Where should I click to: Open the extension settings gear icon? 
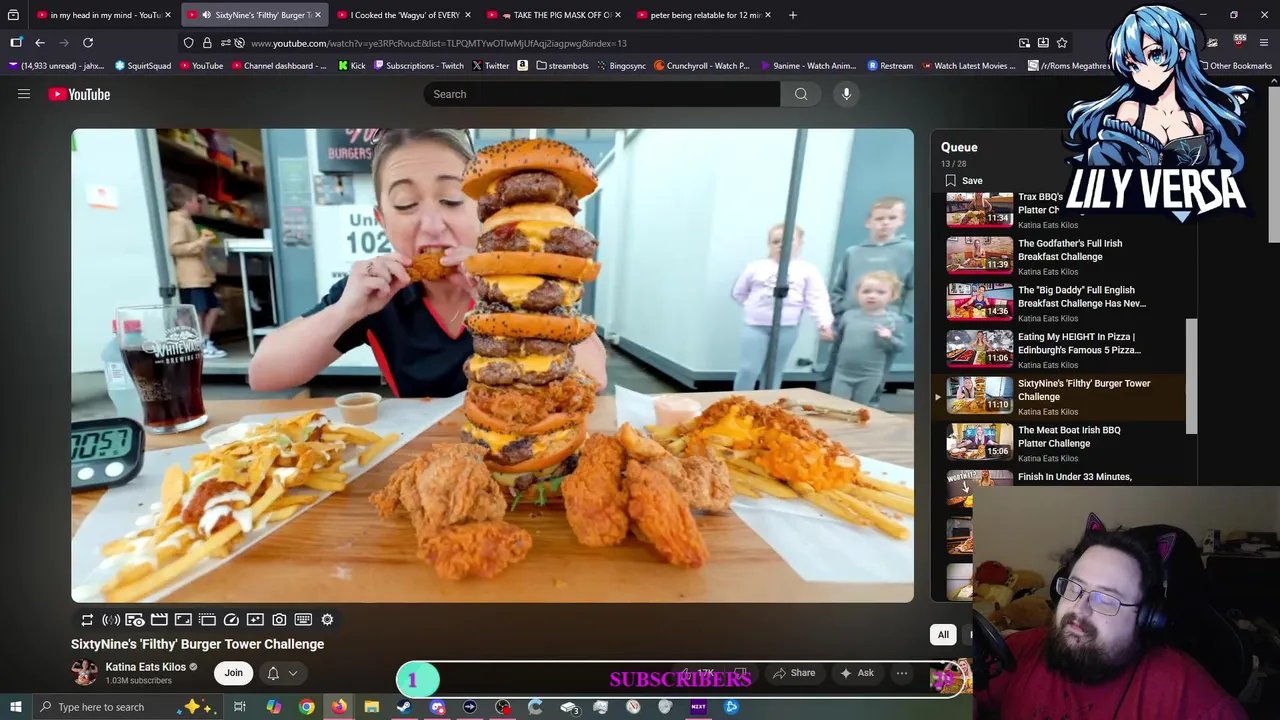click(327, 620)
